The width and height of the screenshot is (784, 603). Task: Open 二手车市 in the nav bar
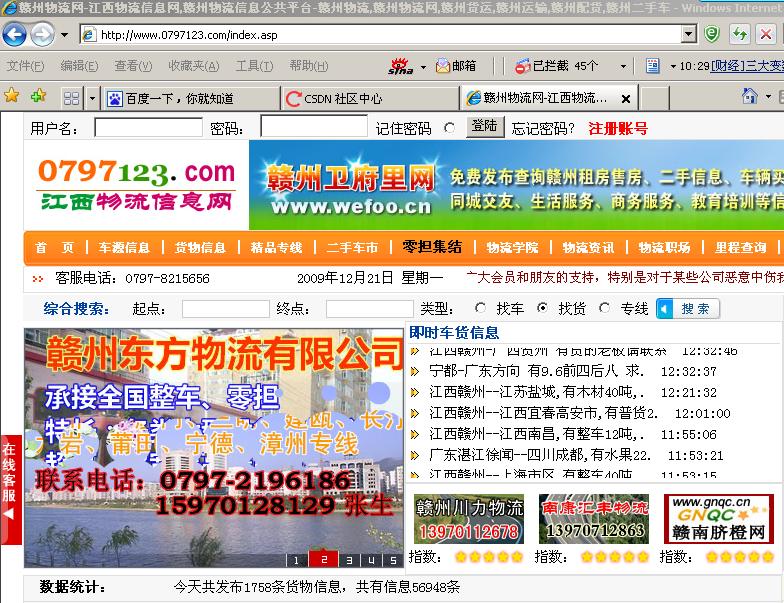click(352, 248)
